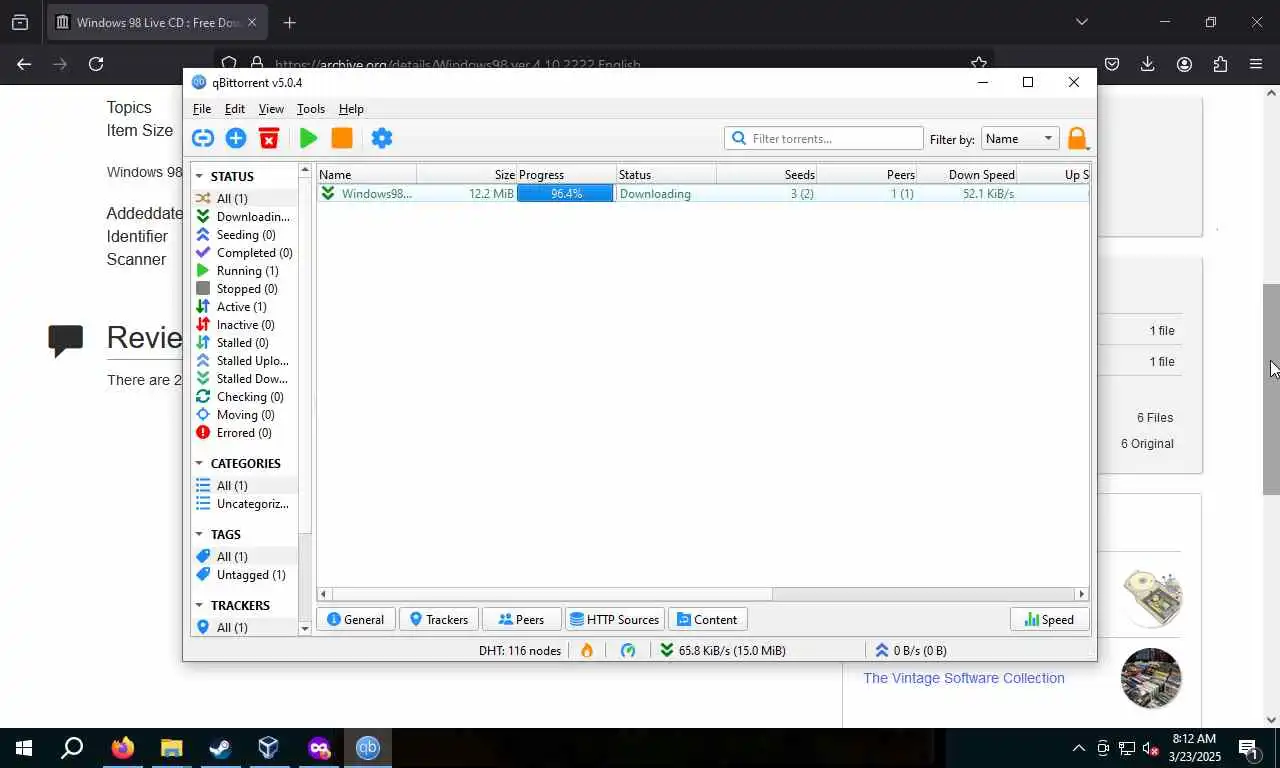This screenshot has height=768, width=1280.
Task: Open the Content tab
Action: (707, 619)
